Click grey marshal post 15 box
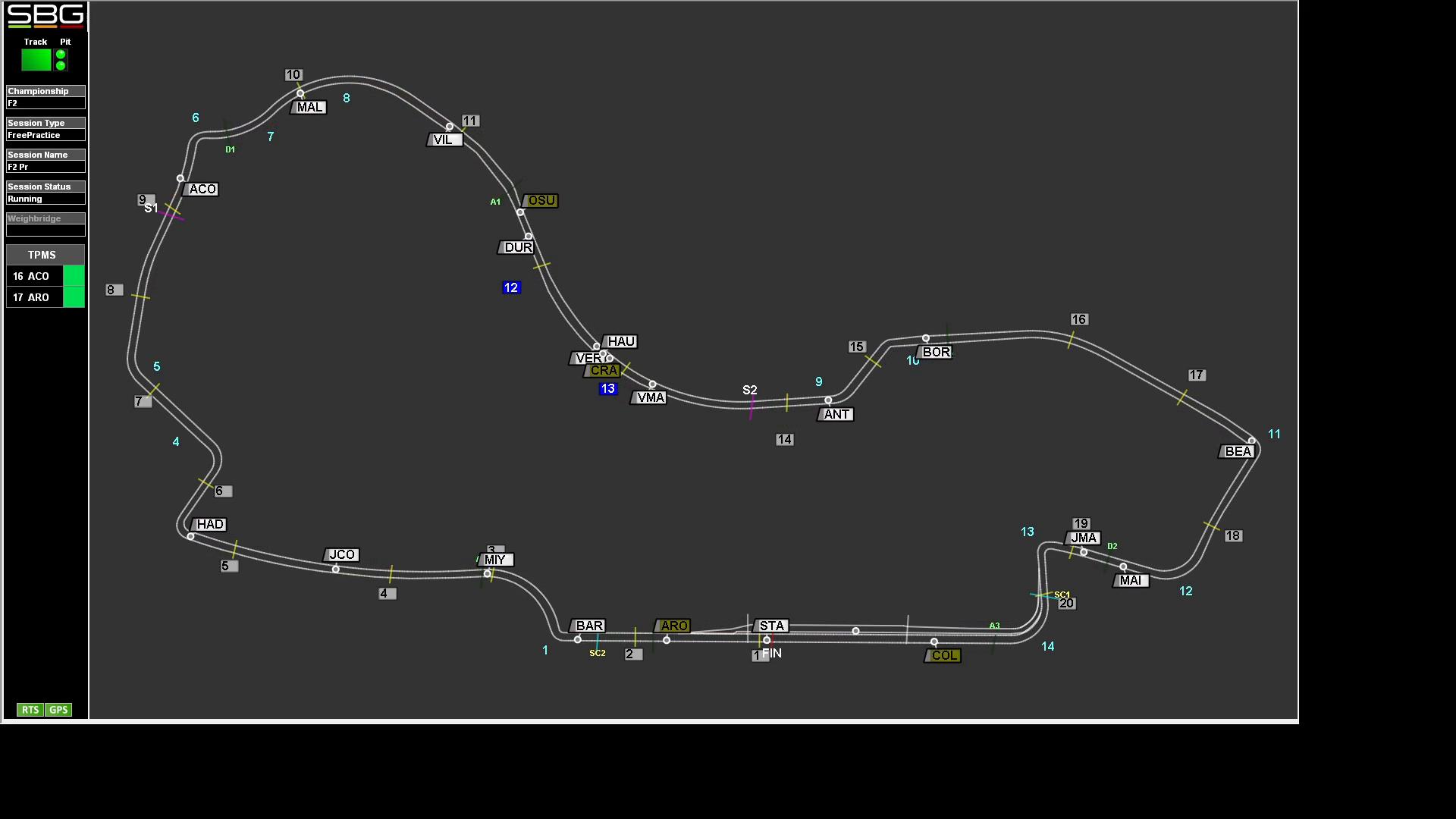This screenshot has width=1456, height=819. tap(857, 347)
